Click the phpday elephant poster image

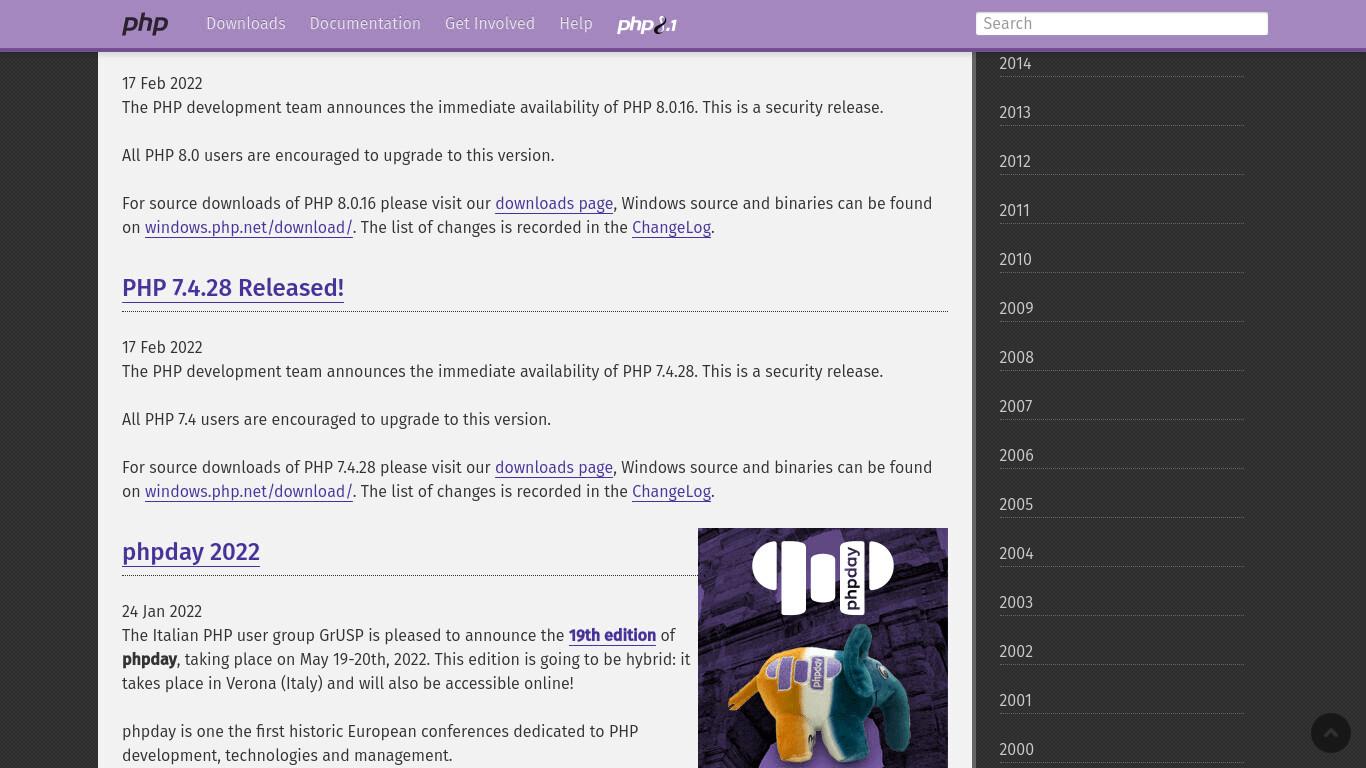[x=823, y=648]
